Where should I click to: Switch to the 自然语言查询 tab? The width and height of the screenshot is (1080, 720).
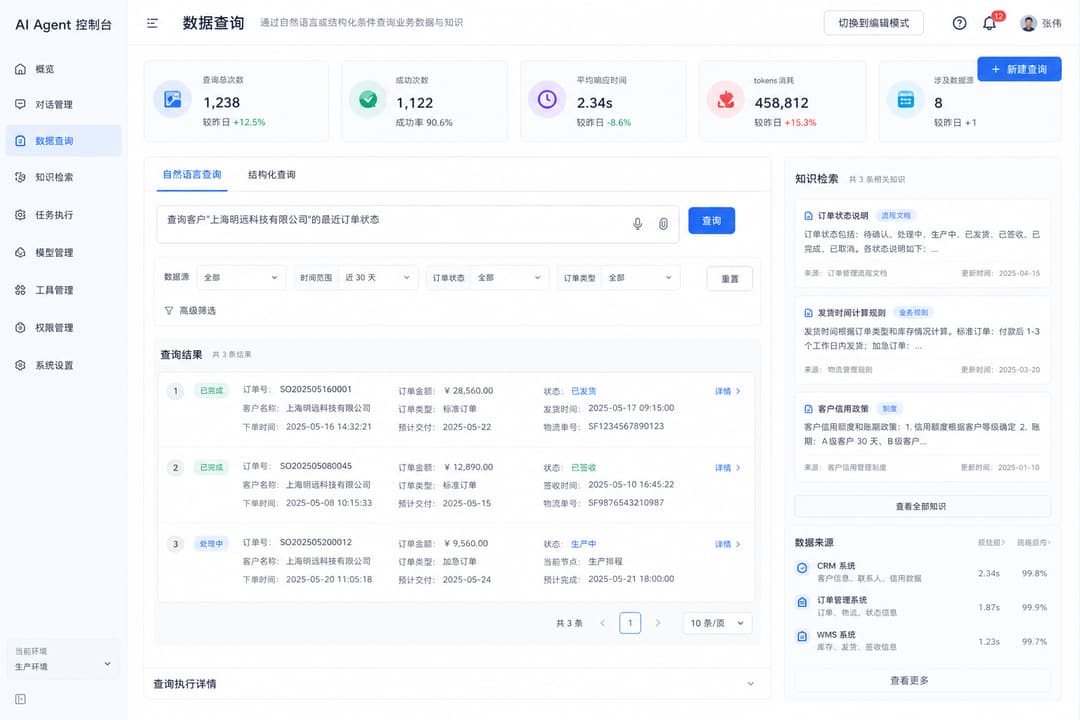click(192, 174)
